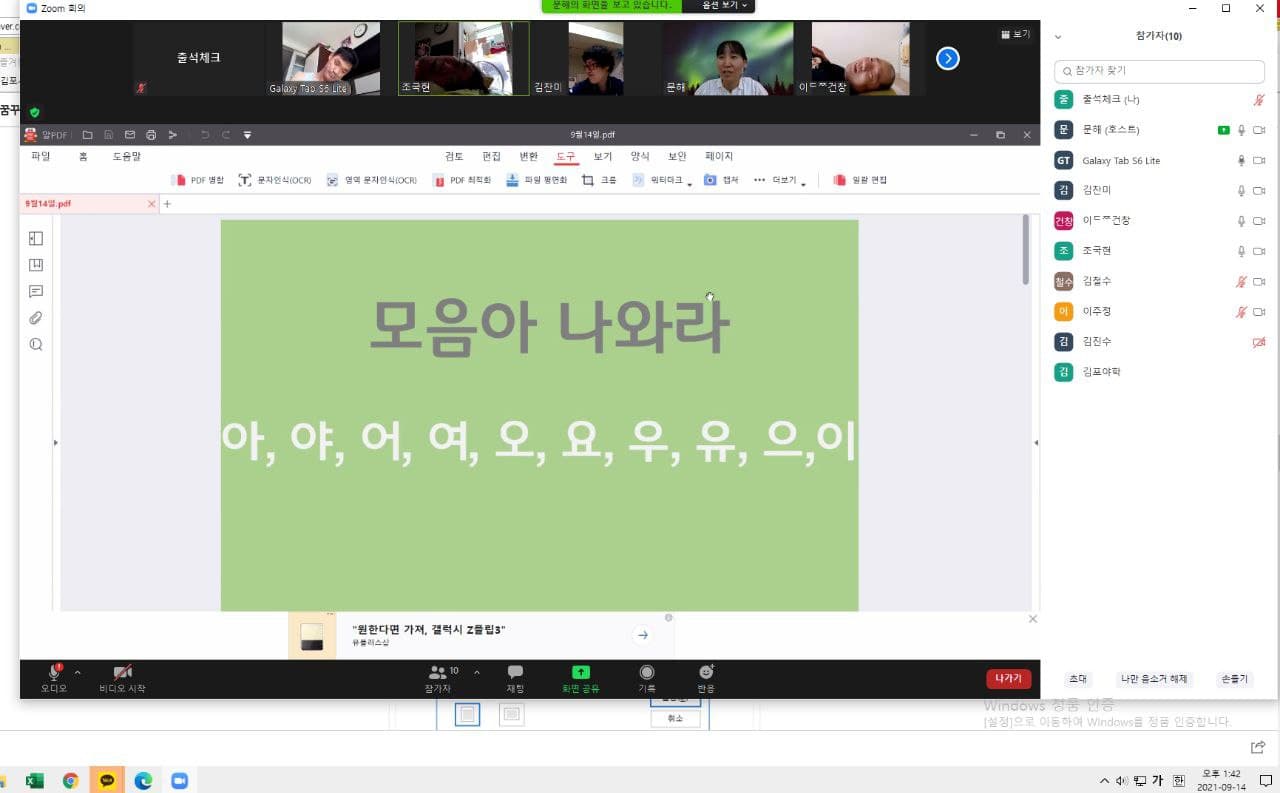Run 문자인식(OCR) text recognition tool
Image resolution: width=1280 pixels, height=793 pixels.
275,180
